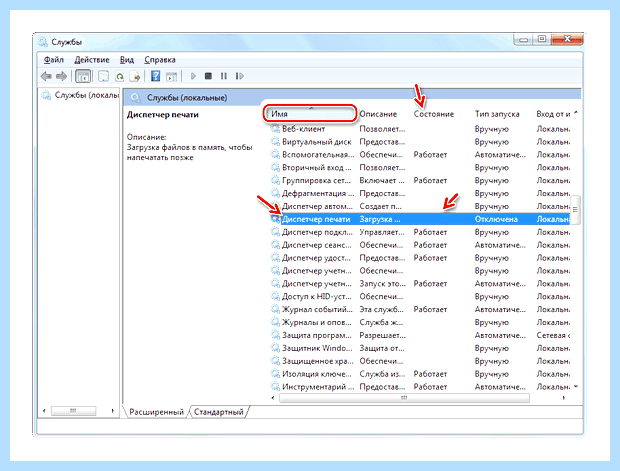620x471 pixels.
Task: Sort by the Вход от имени column header
Action: pyautogui.click(x=553, y=114)
